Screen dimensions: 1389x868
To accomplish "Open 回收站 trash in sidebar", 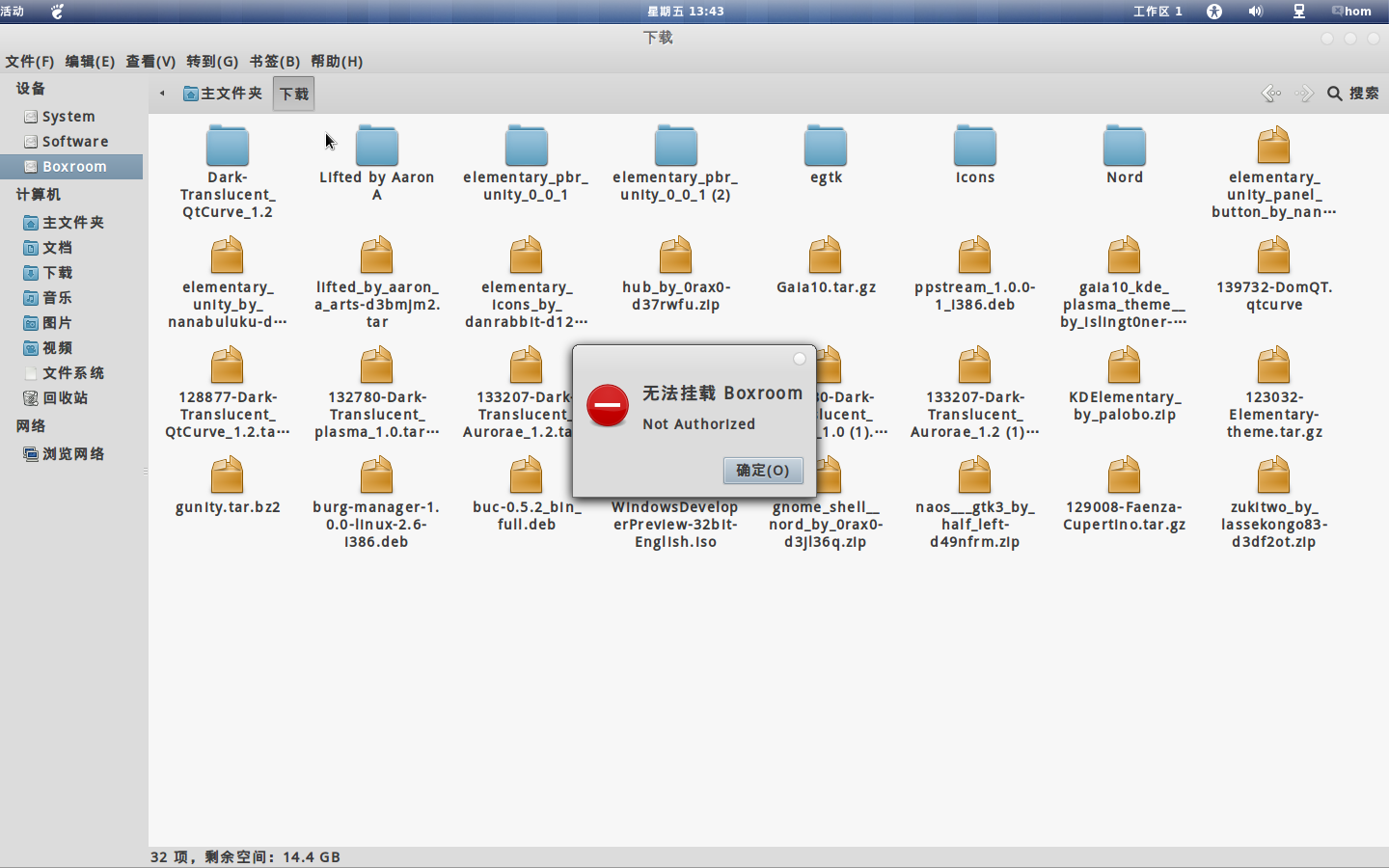I will point(65,397).
